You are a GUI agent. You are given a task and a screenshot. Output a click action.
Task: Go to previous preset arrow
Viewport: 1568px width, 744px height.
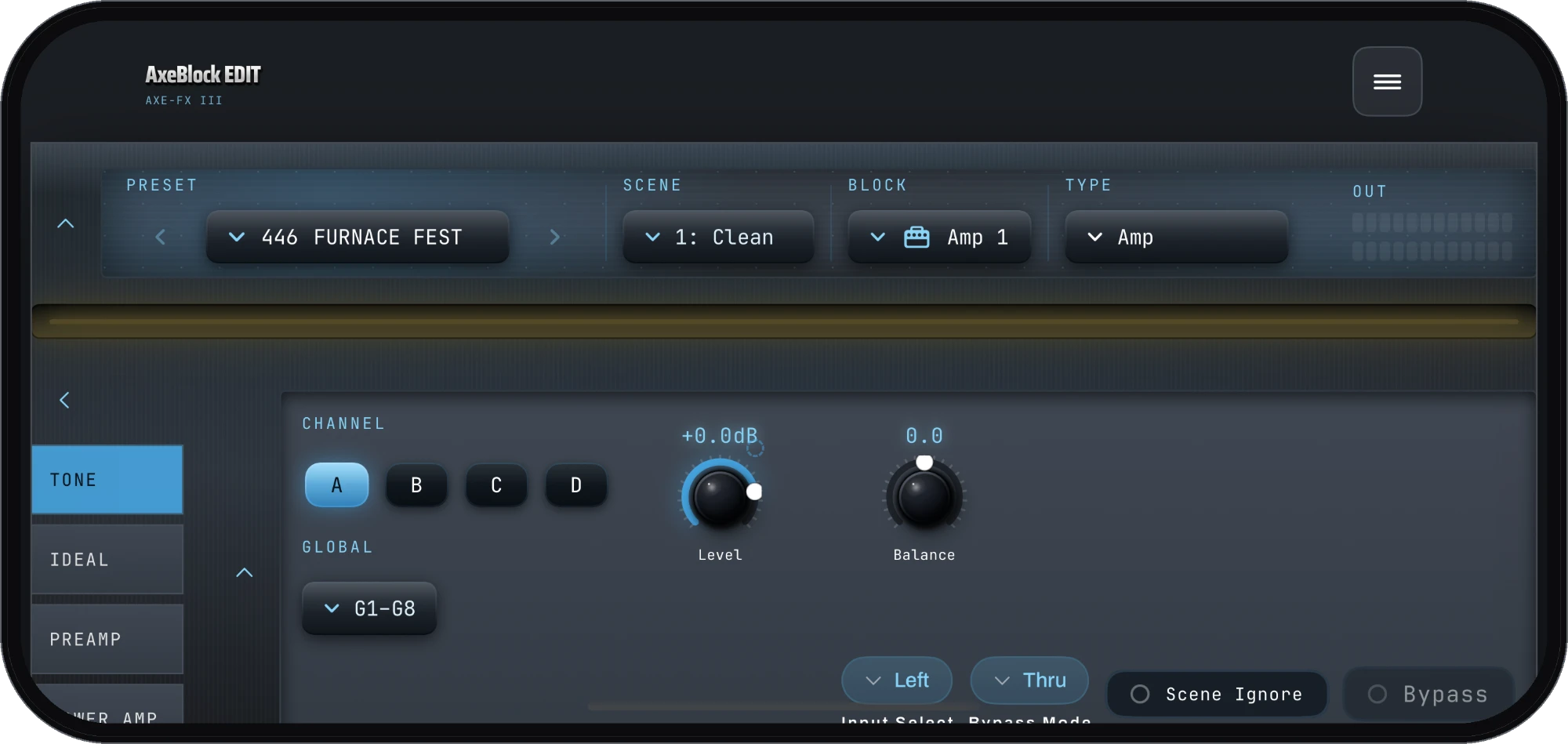coord(160,237)
